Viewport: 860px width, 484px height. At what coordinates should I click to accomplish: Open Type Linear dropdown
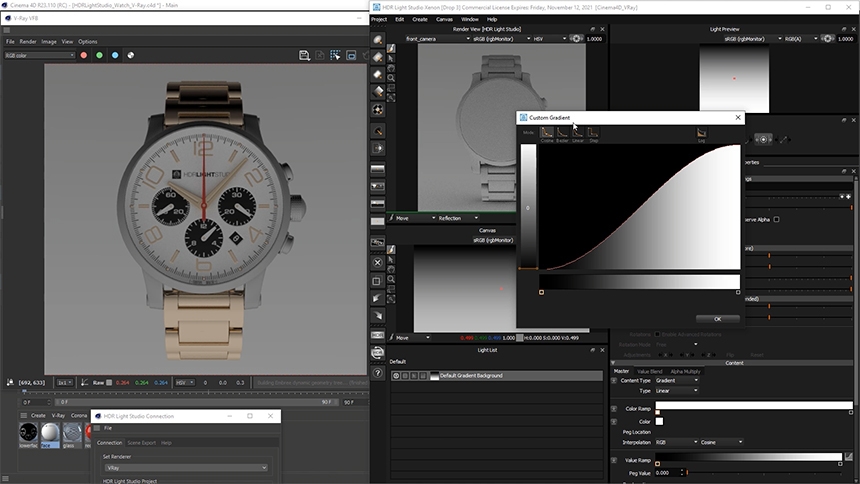point(677,391)
